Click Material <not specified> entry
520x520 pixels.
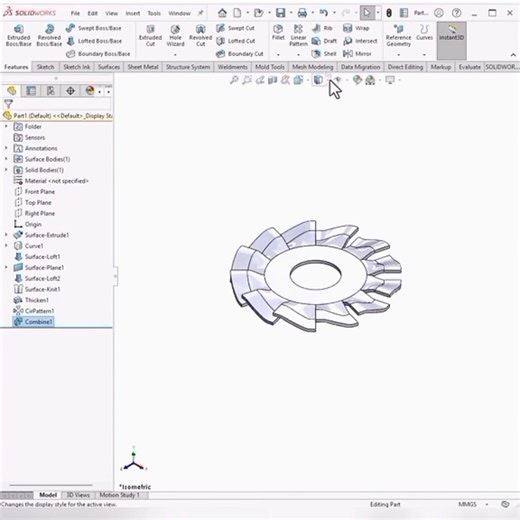coord(51,181)
